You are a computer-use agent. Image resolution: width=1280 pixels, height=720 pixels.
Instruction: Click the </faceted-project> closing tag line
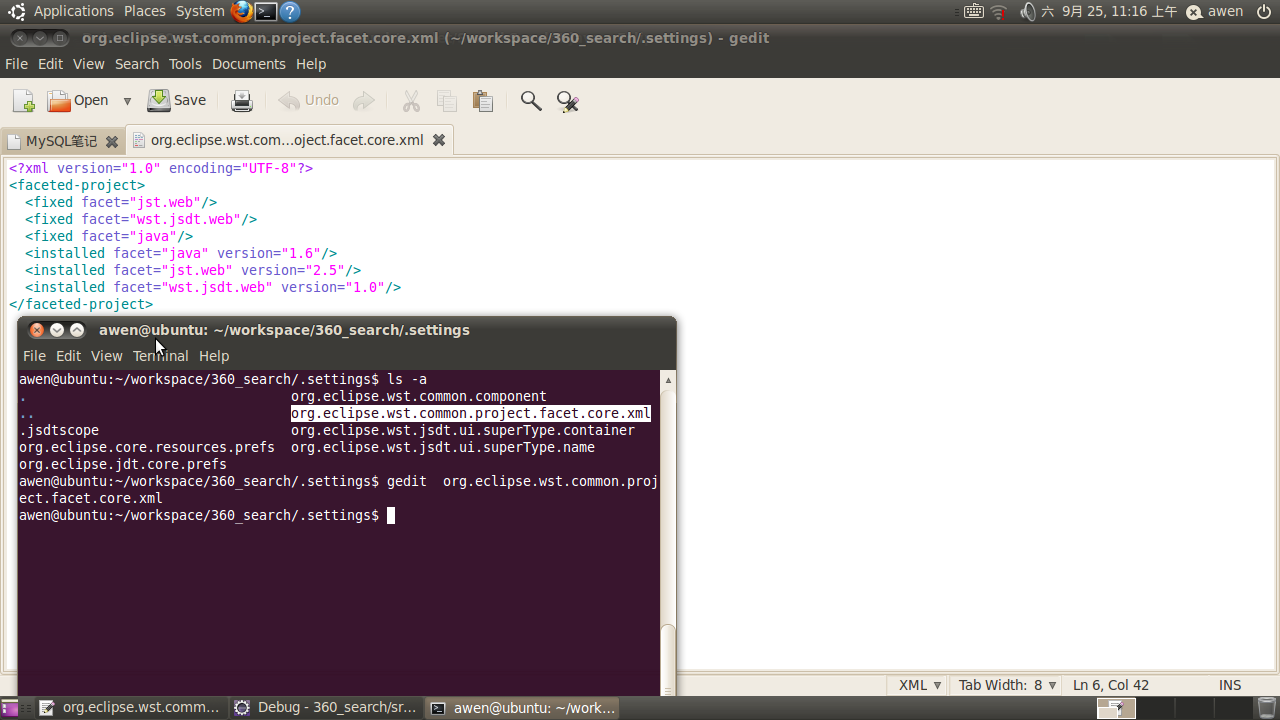[x=81, y=304]
